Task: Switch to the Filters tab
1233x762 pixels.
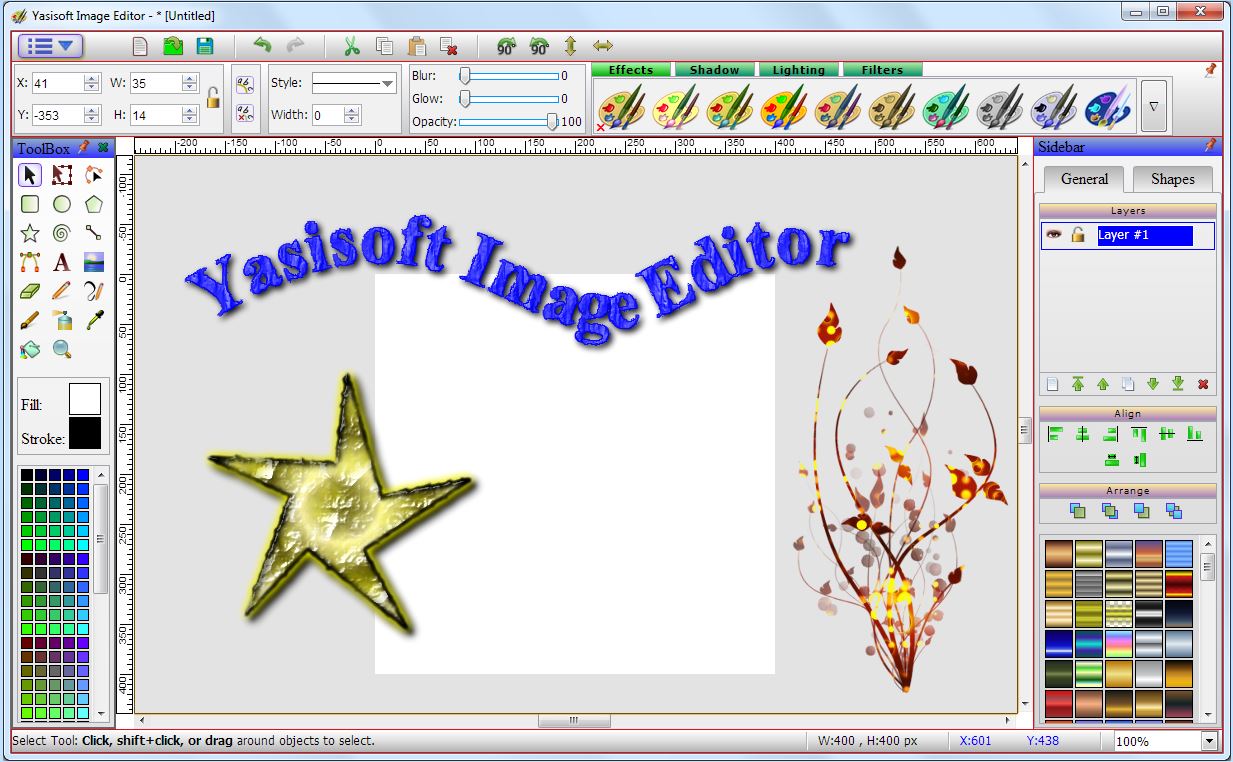Action: 882,70
